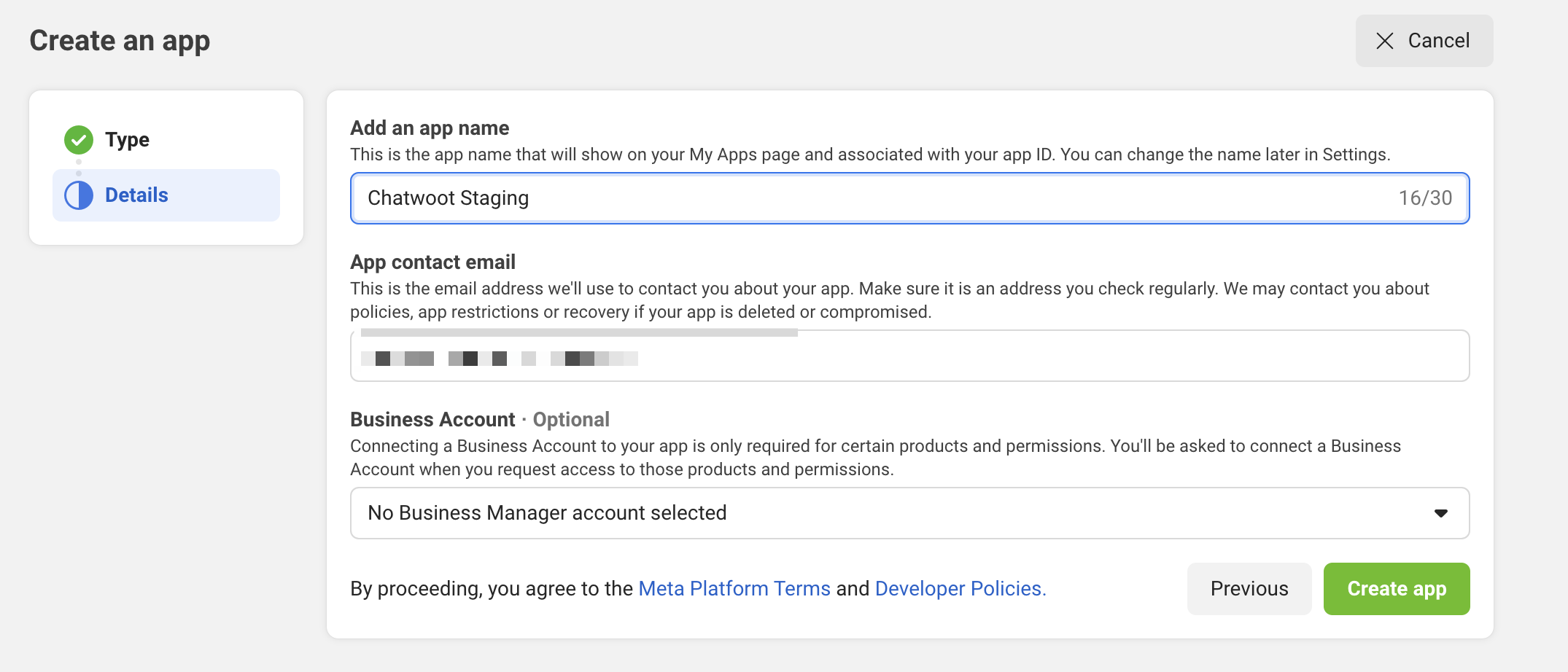Viewport: 1568px width, 672px height.
Task: Open the Developer Policies link
Action: tap(960, 588)
